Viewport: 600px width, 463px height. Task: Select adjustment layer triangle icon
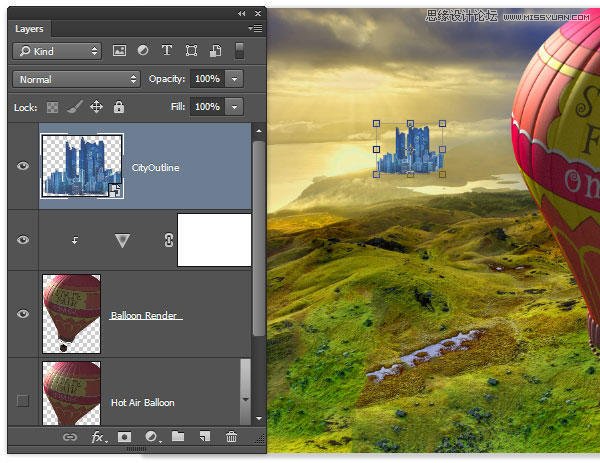(122, 240)
